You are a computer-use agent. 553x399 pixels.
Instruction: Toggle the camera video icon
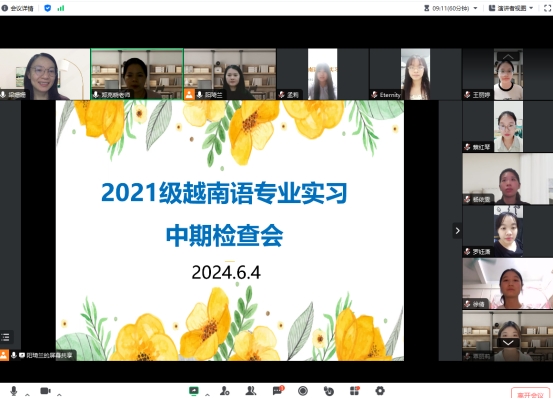(x=45, y=391)
